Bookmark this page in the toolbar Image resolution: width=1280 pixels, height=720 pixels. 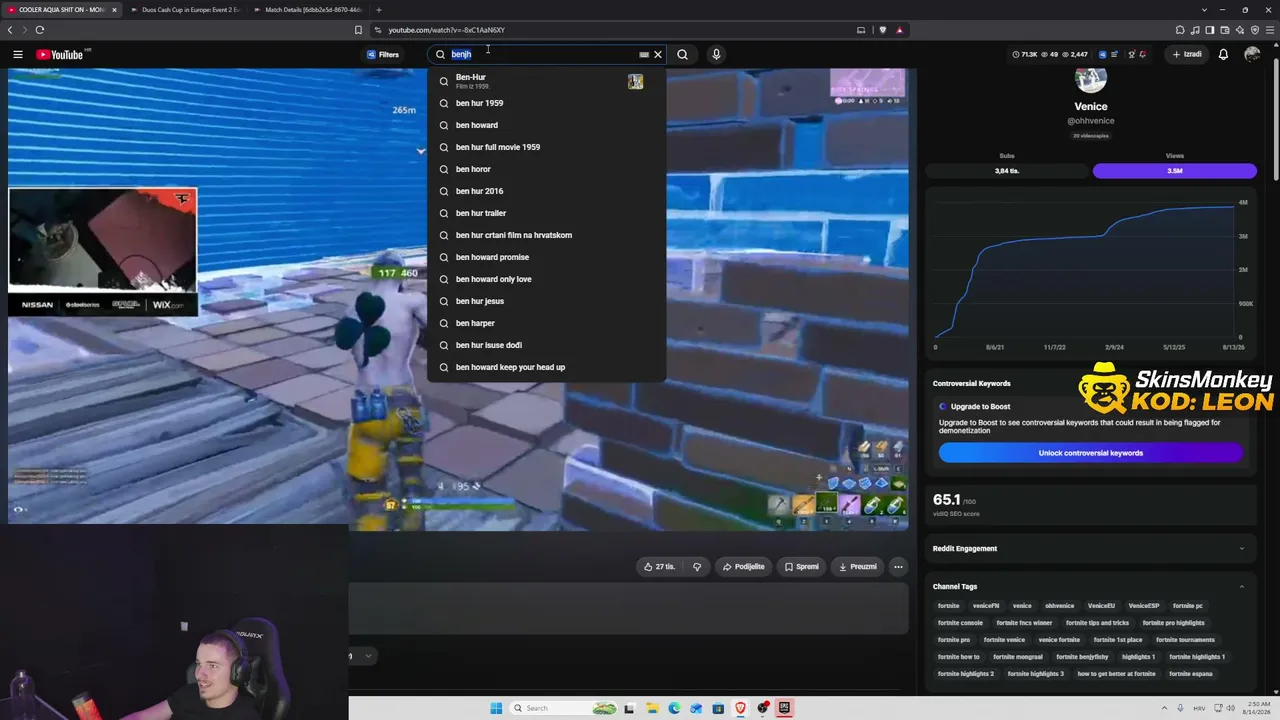358,30
